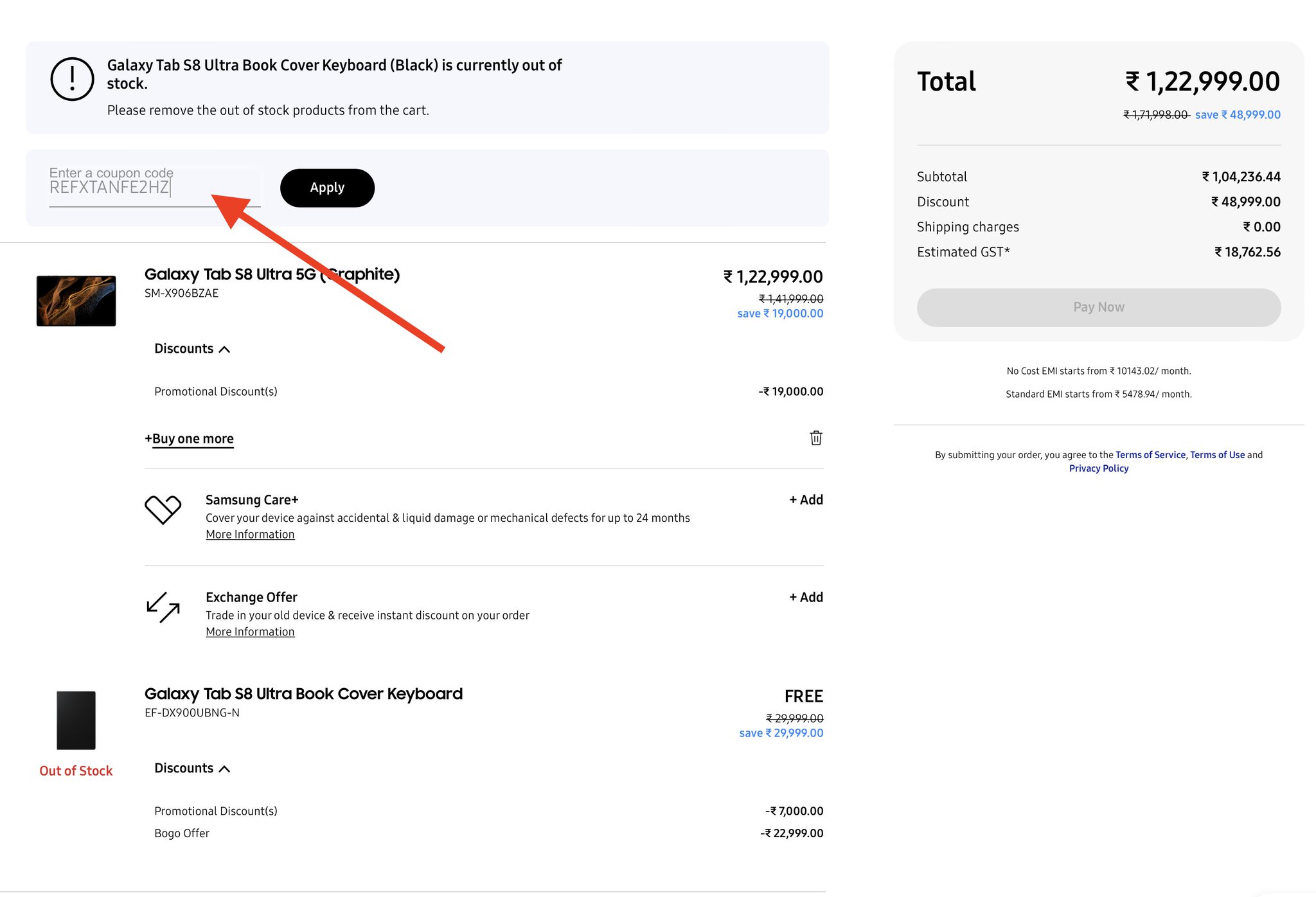Image resolution: width=1316 pixels, height=897 pixels.
Task: Apply the entered coupon code
Action: tap(327, 188)
